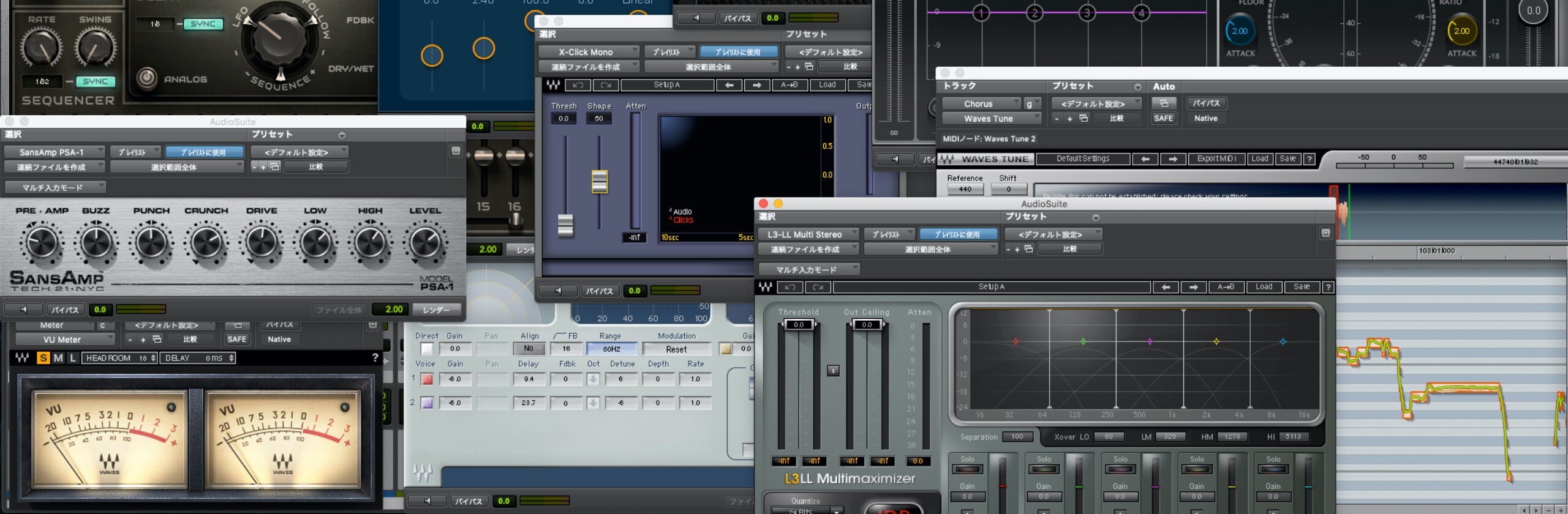The image size is (1568, 514).
Task: Click the Waves logo in L3-LL toolbar
Action: point(766,287)
